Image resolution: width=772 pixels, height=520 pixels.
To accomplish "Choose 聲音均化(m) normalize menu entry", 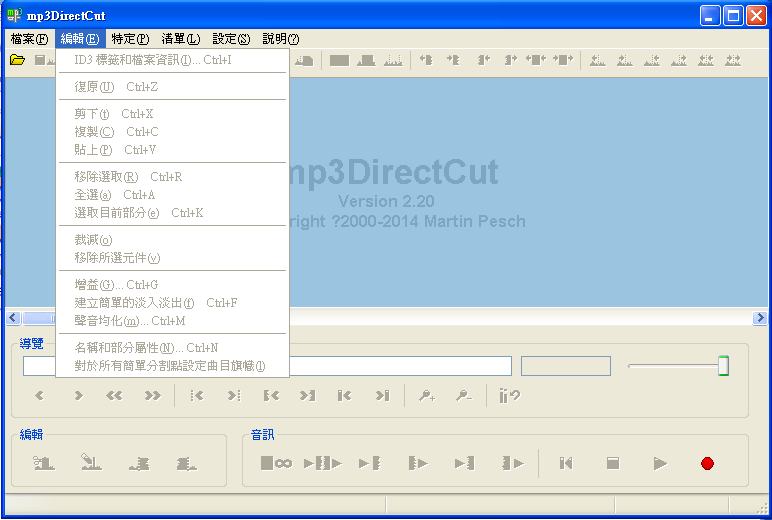I will pos(172,321).
